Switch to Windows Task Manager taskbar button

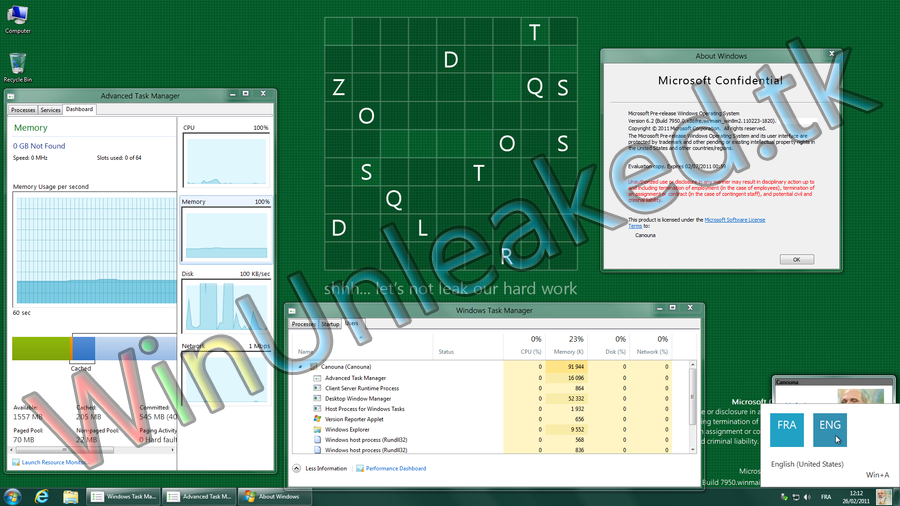(x=123, y=497)
